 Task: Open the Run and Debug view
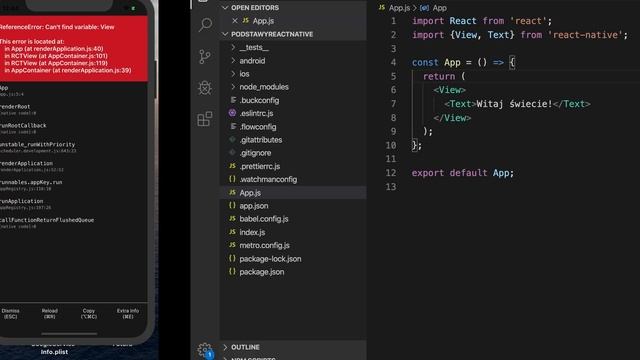(205, 87)
